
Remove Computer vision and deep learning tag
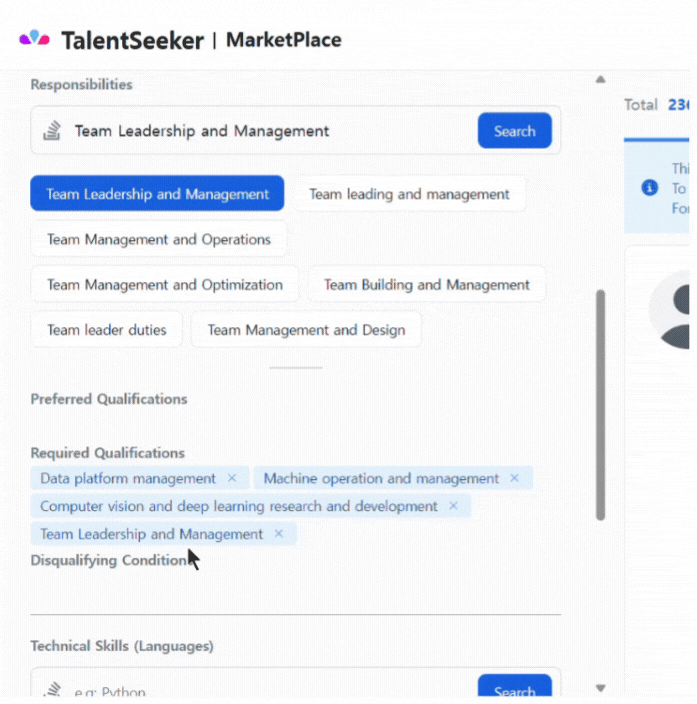453,506
